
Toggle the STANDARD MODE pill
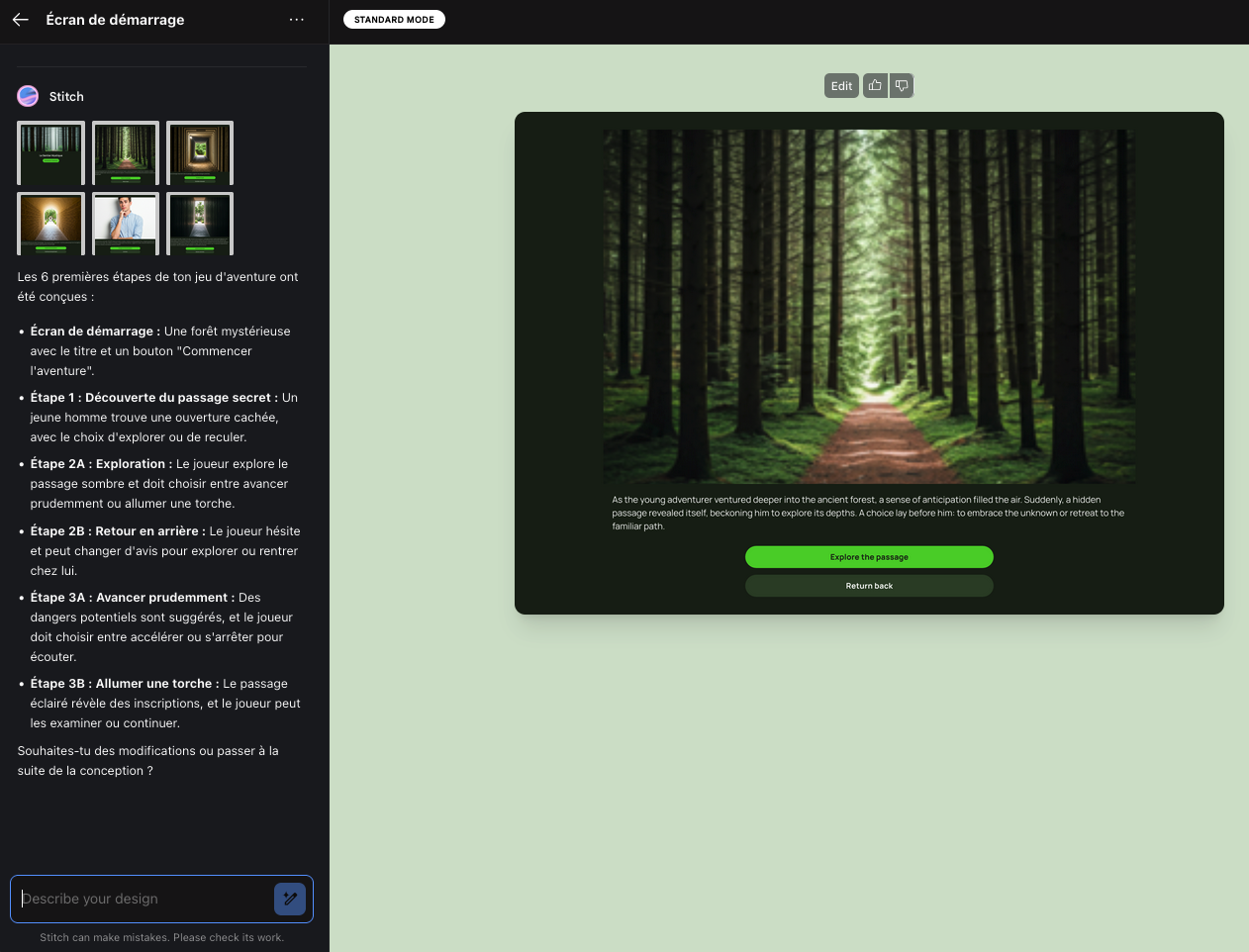[394, 20]
